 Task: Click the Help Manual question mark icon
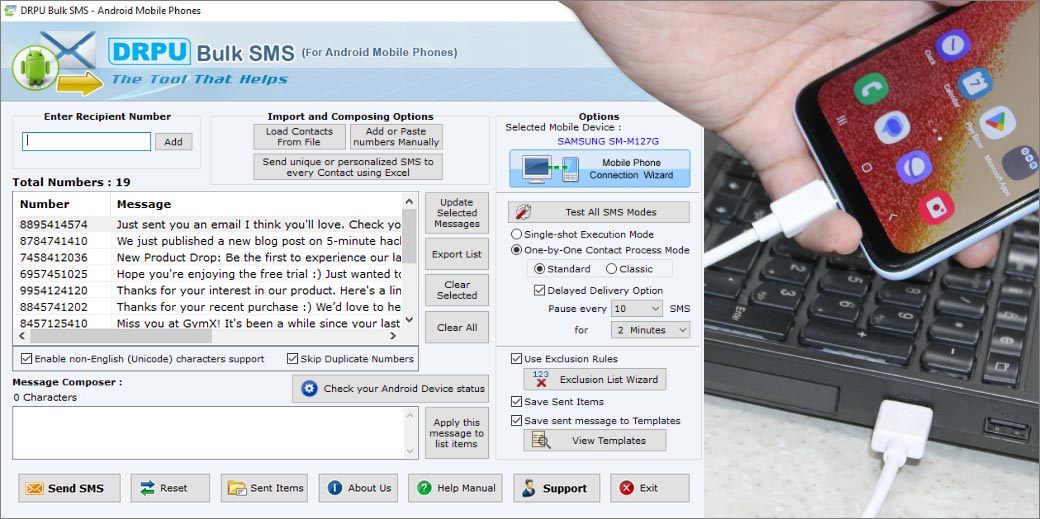424,488
